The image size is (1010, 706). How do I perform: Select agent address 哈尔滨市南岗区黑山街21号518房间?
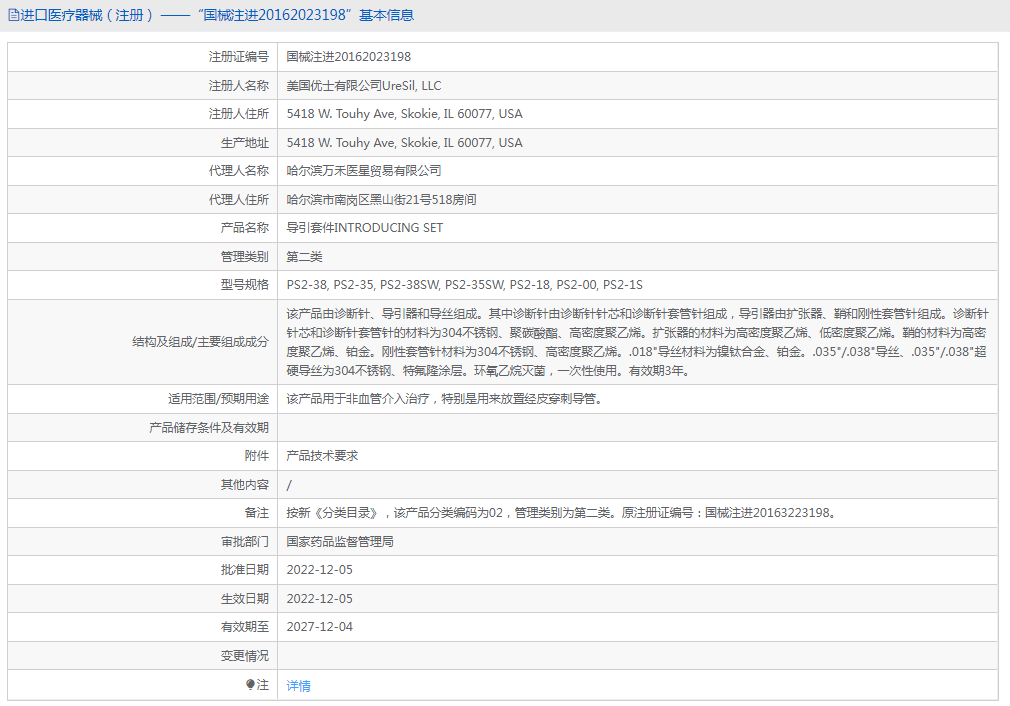[x=381, y=200]
